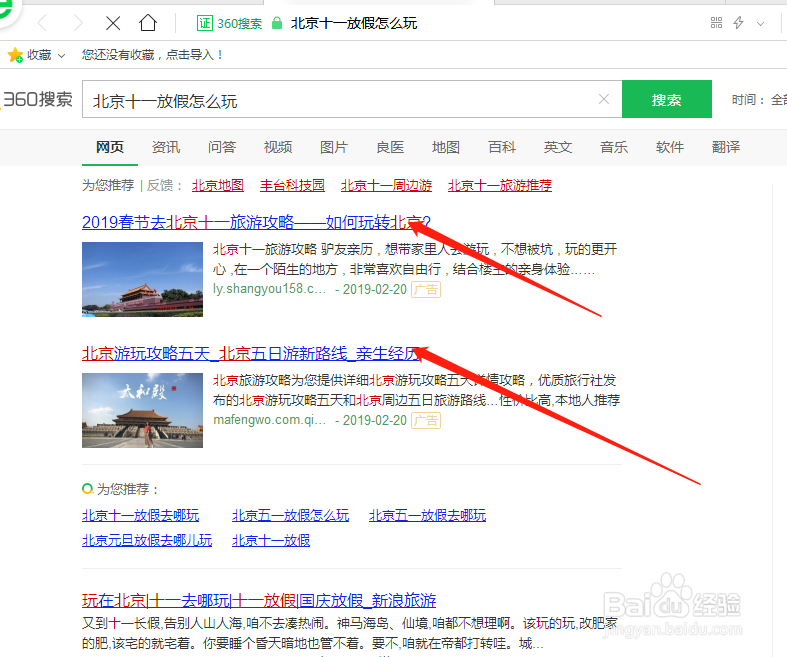
Task: Click the green 搜索 button
Action: coord(667,99)
